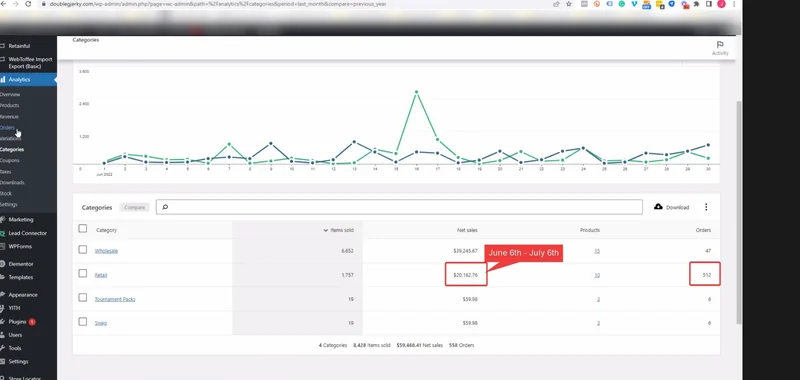Toggle the browser side panel icon

[709, 4]
